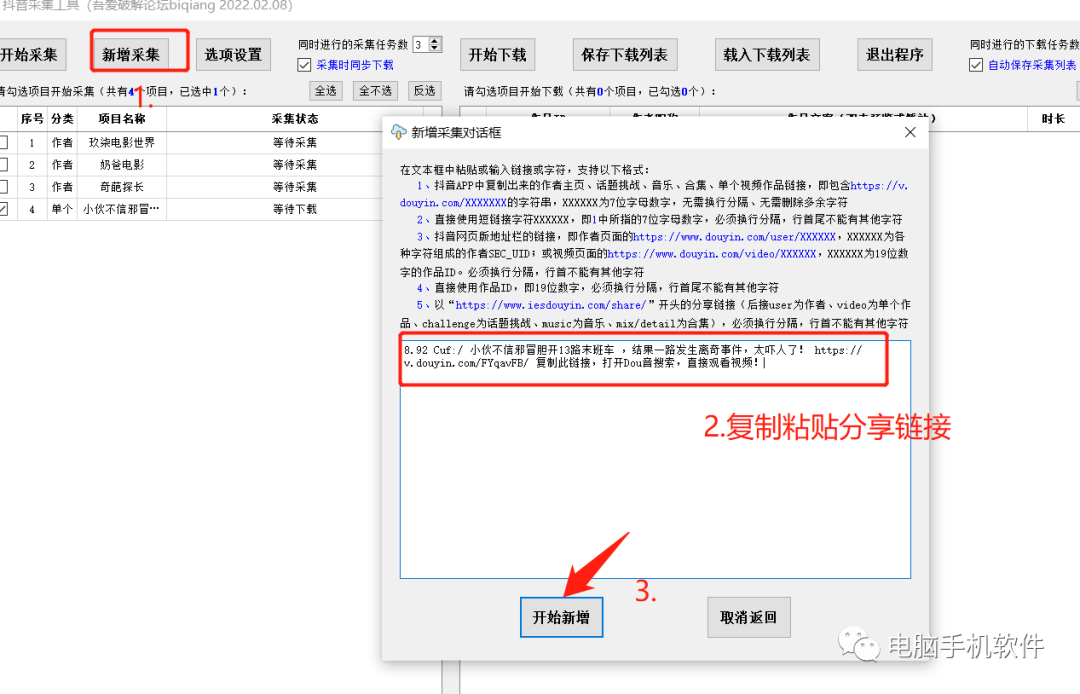
Task: Click 等待采集 status in row 1
Action: click(295, 143)
